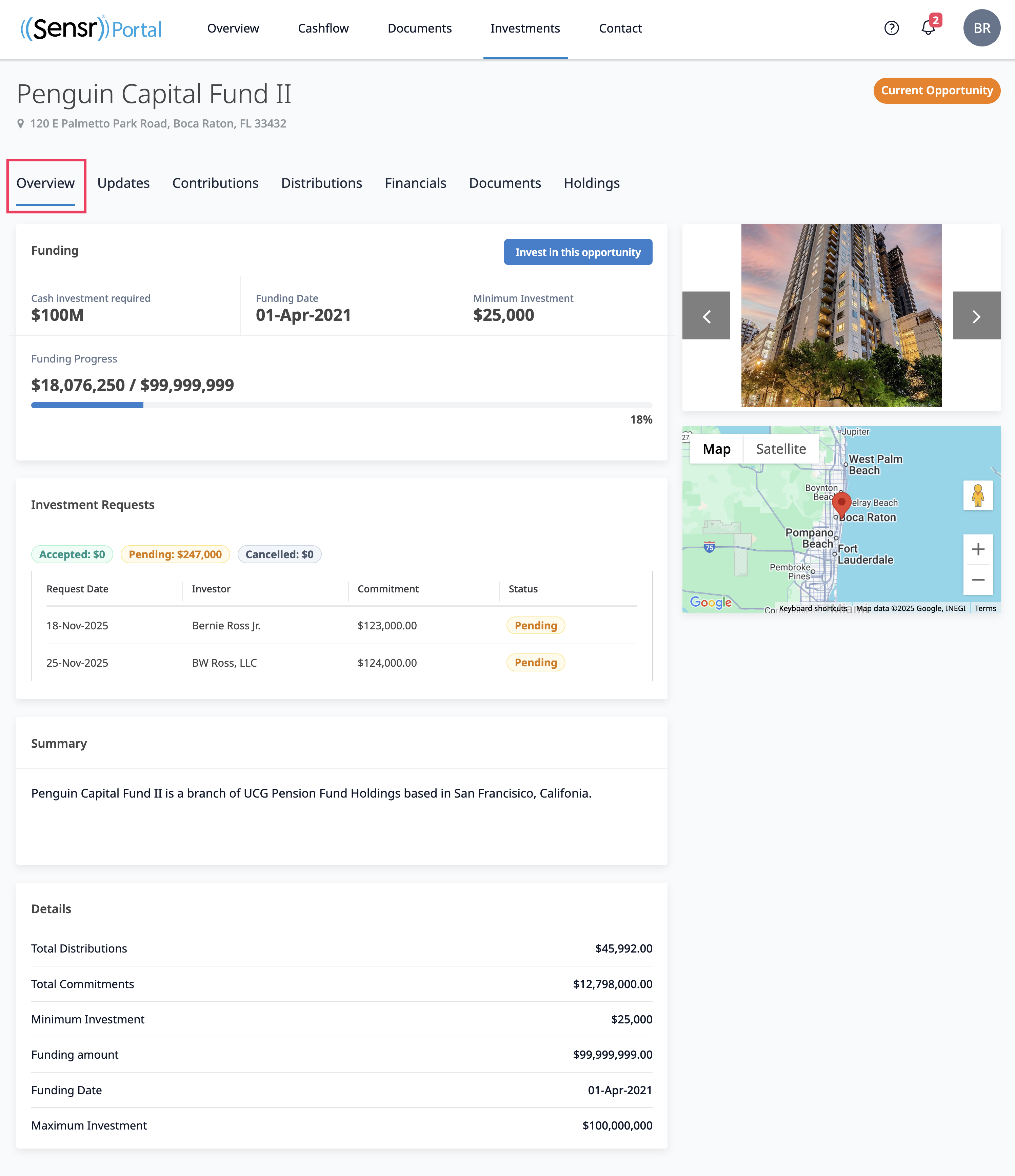Open the Holdings tab

[x=591, y=183]
